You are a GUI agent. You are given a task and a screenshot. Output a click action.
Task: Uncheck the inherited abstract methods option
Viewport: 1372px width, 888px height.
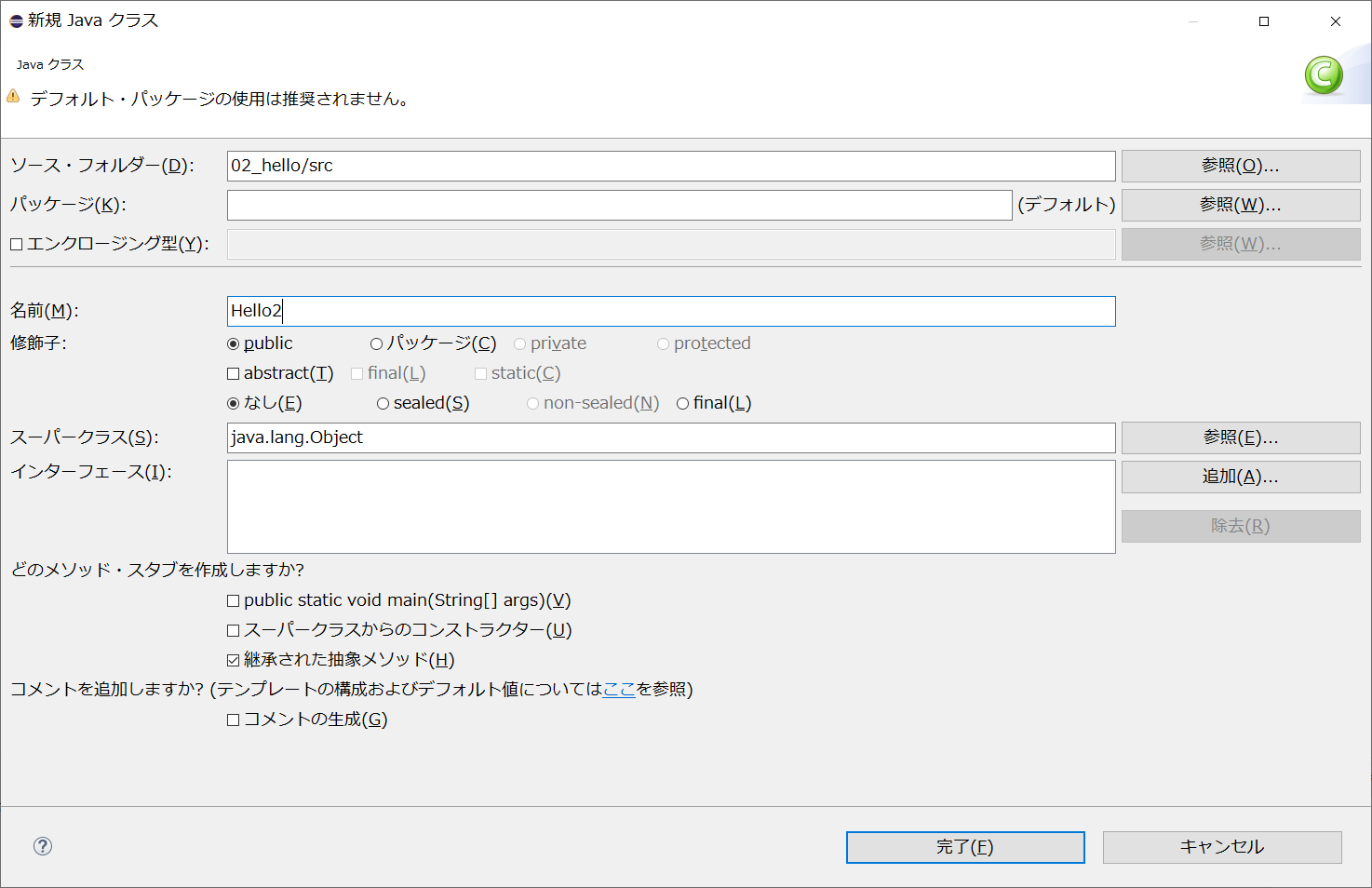pos(233,660)
